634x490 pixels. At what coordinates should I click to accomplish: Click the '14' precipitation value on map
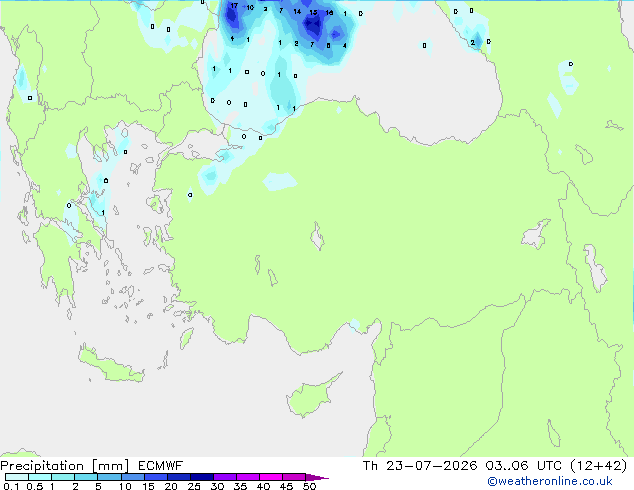(297, 11)
